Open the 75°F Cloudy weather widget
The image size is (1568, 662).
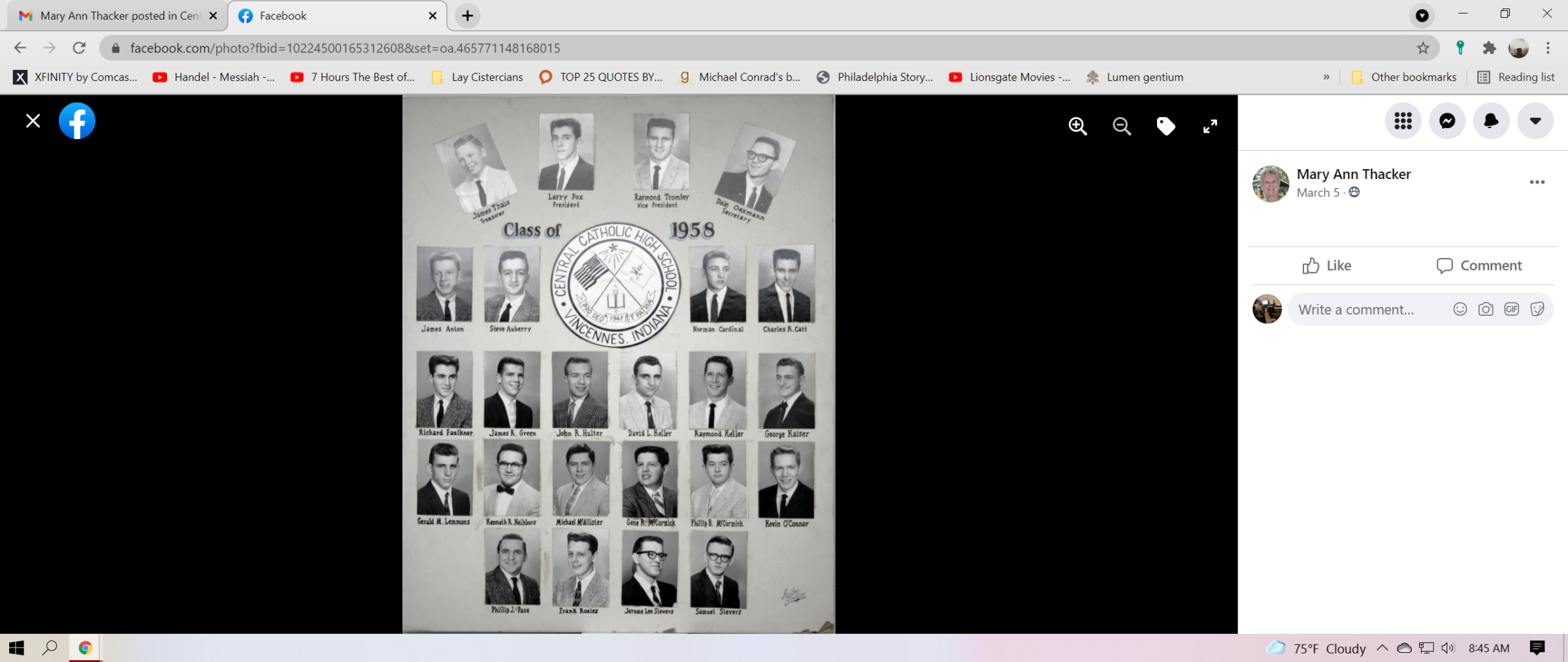(1316, 648)
